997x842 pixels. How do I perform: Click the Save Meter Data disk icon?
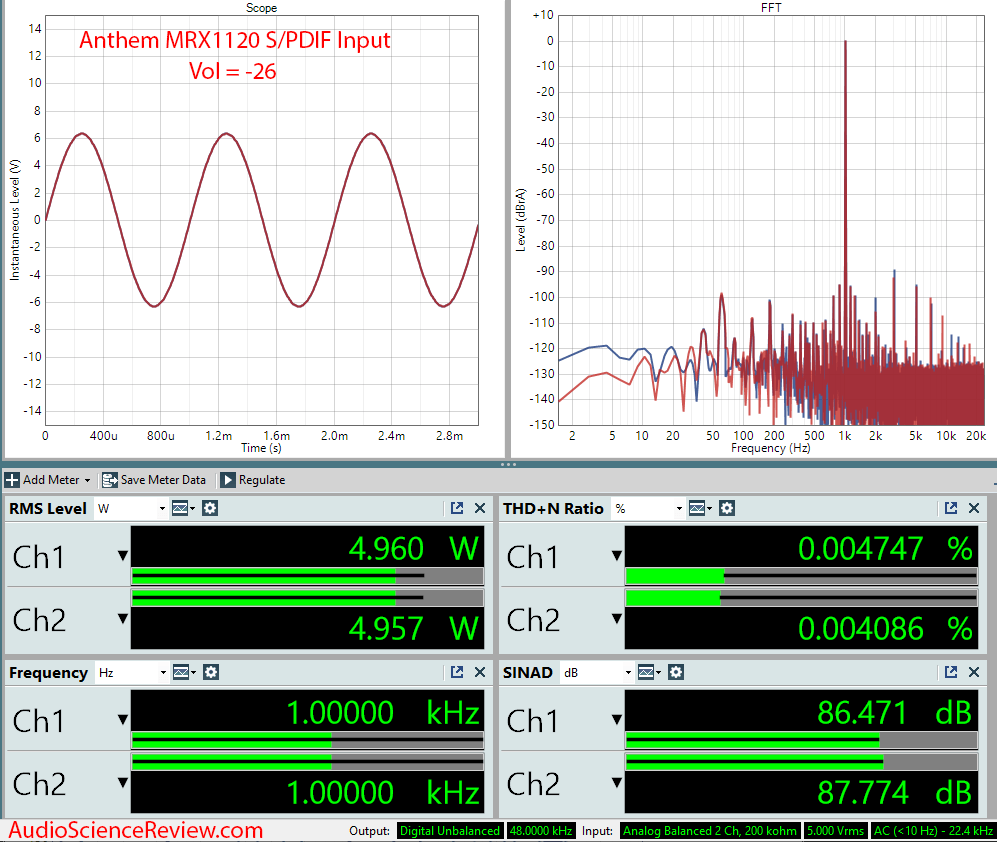coord(110,480)
